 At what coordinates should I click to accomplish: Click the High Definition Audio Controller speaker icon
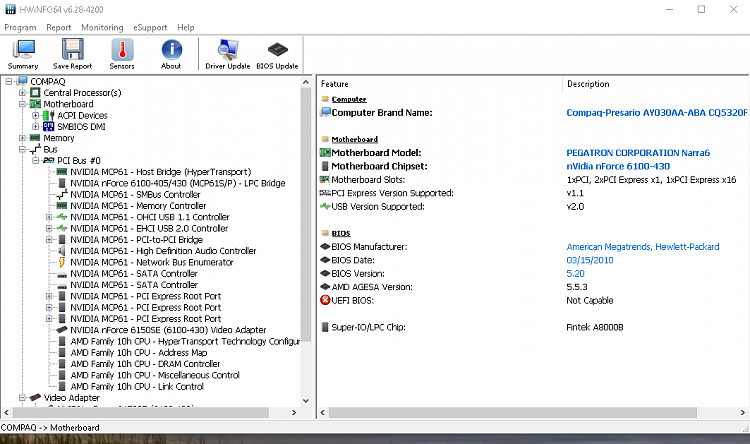tap(62, 251)
